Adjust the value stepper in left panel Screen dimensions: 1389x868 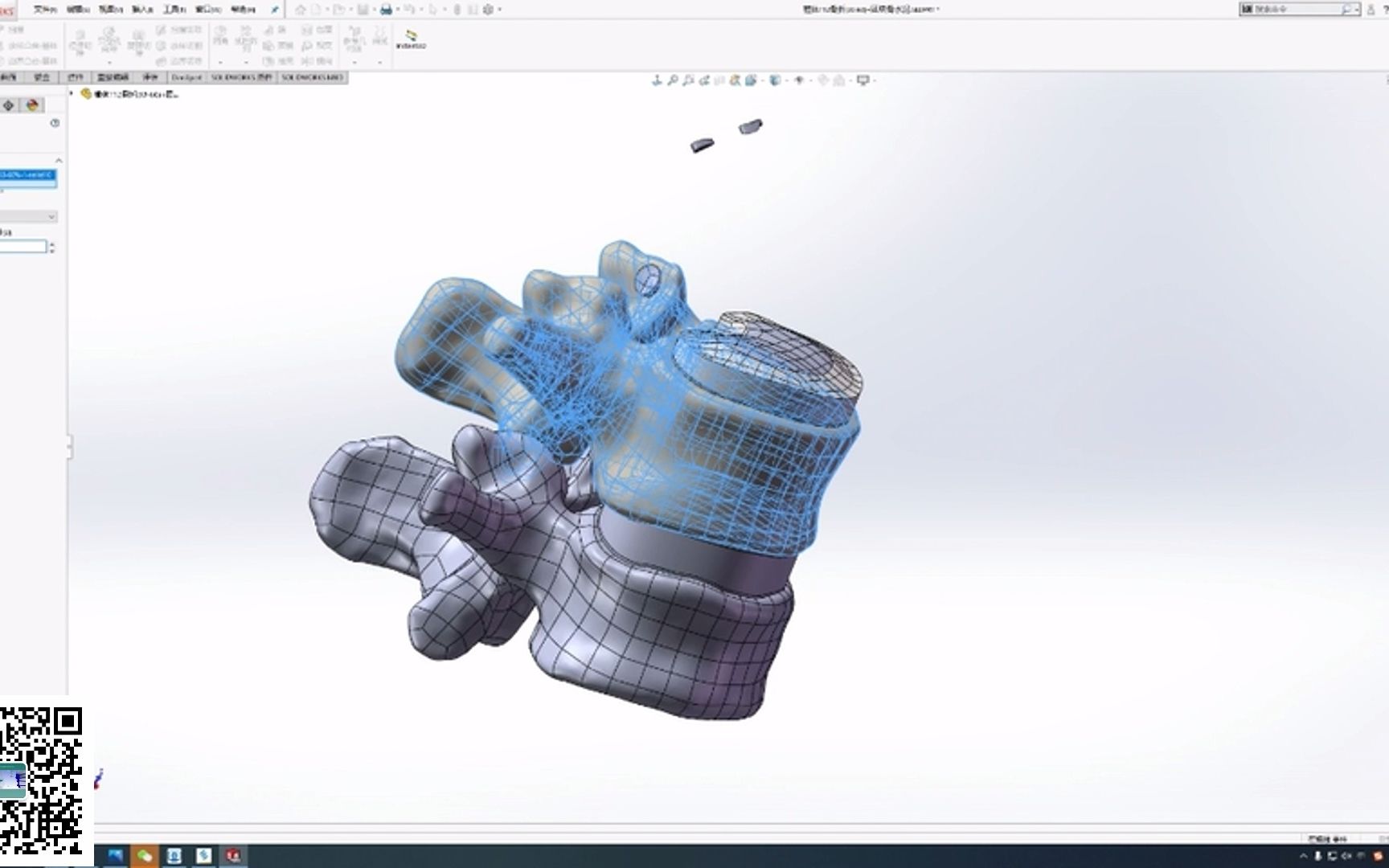tap(53, 247)
